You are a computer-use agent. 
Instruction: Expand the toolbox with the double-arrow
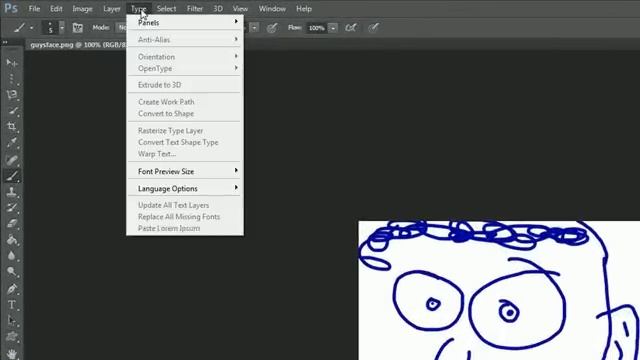pyautogui.click(x=5, y=42)
